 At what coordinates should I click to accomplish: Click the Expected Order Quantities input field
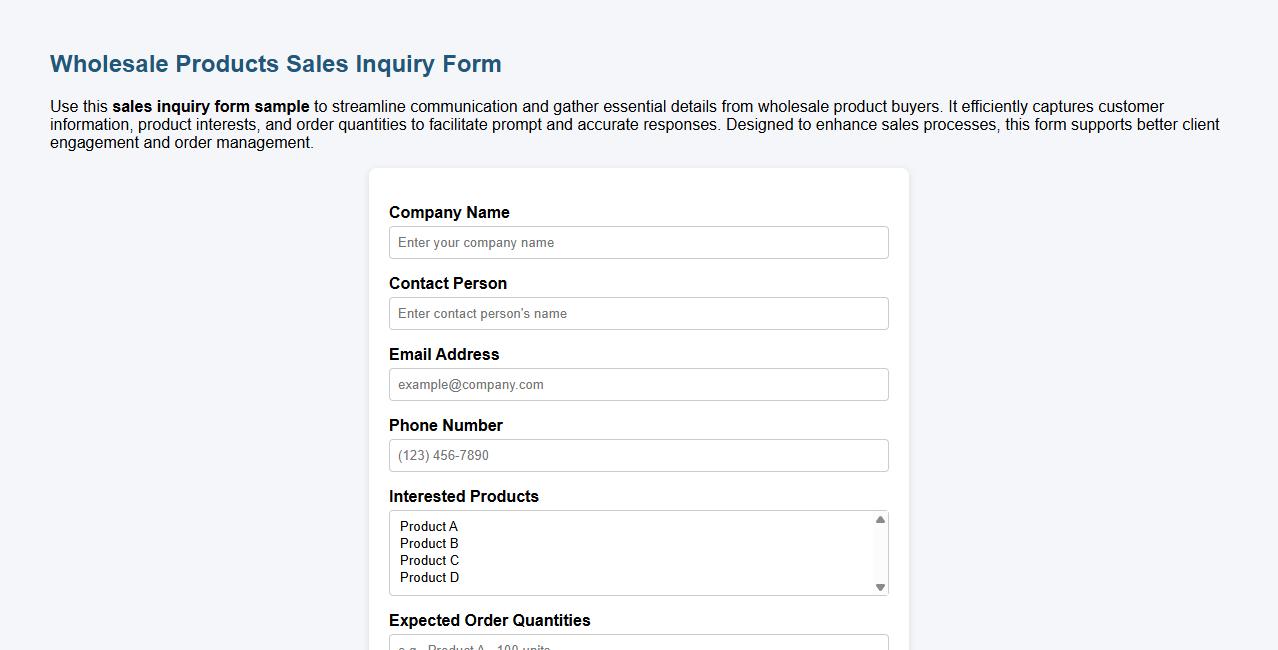pyautogui.click(x=638, y=643)
